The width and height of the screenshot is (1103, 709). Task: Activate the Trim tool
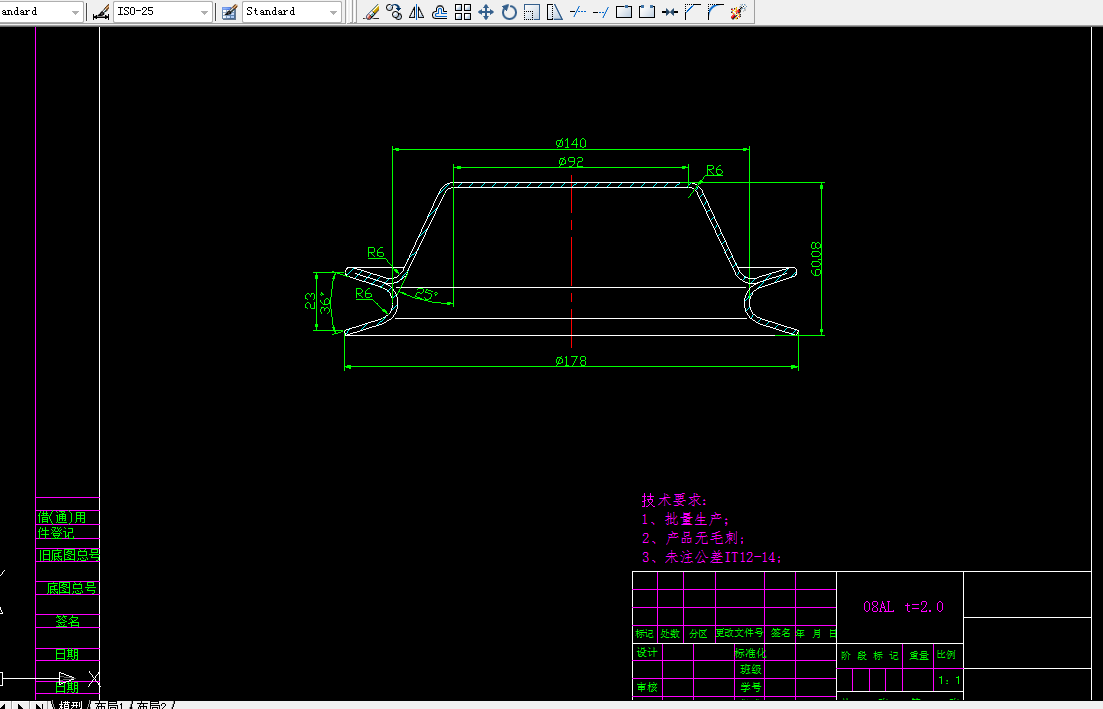click(578, 12)
